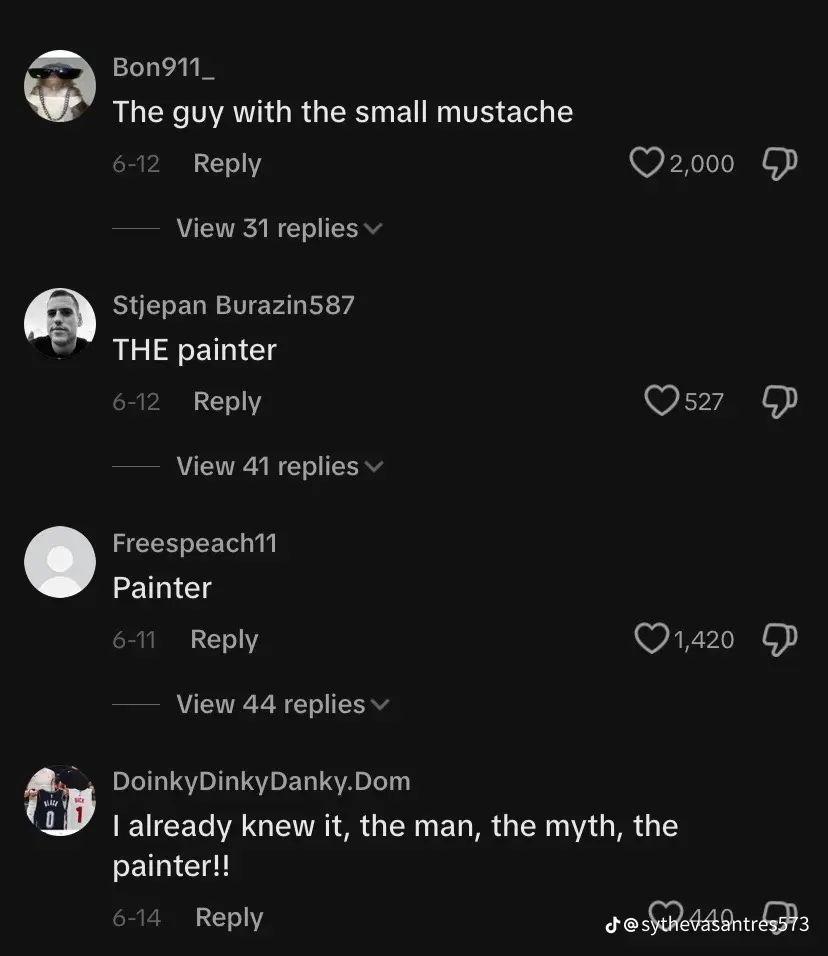Reply to Stjepan Burazin587's comment
This screenshot has height=956, width=828.
(x=227, y=401)
